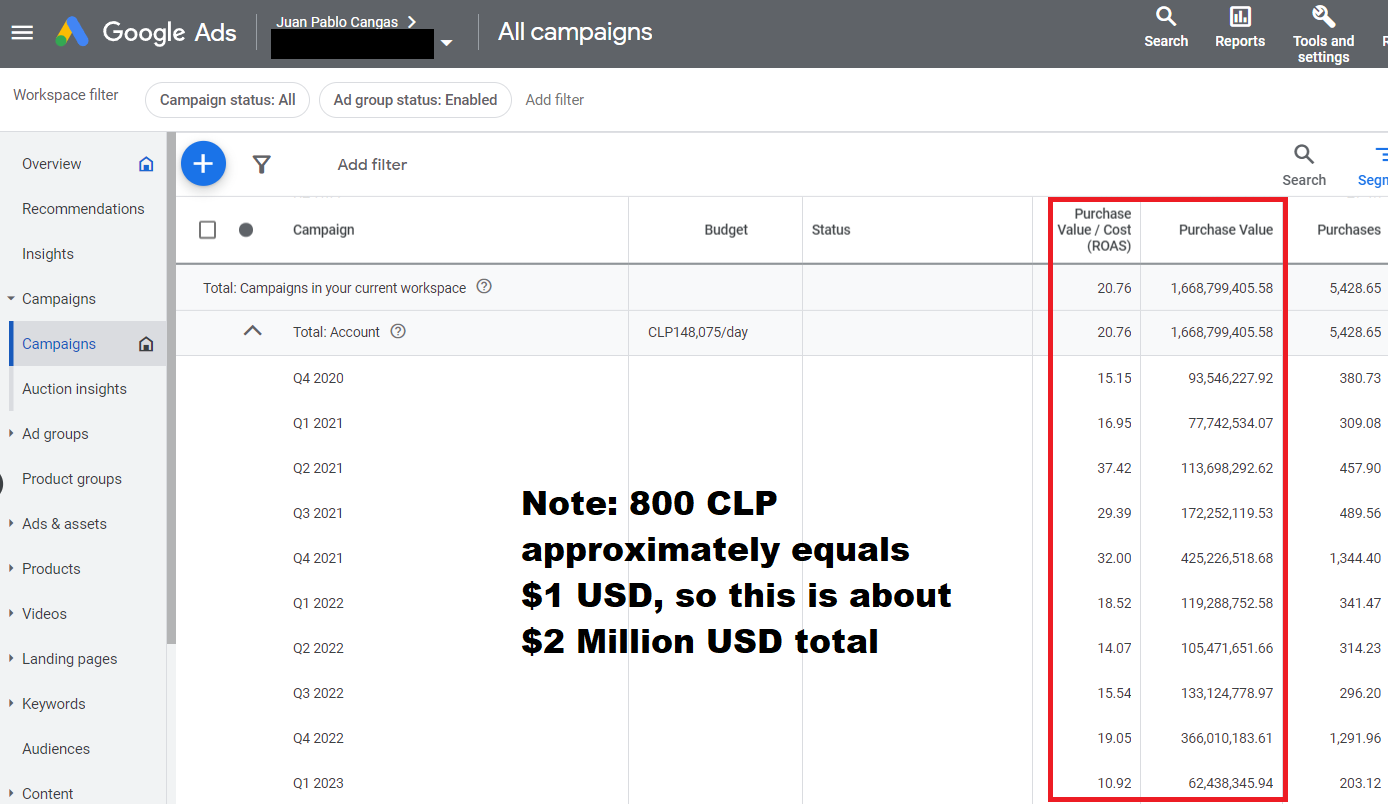This screenshot has width=1388, height=804.
Task: Click the Ad group status: Enabled chip
Action: pos(415,100)
